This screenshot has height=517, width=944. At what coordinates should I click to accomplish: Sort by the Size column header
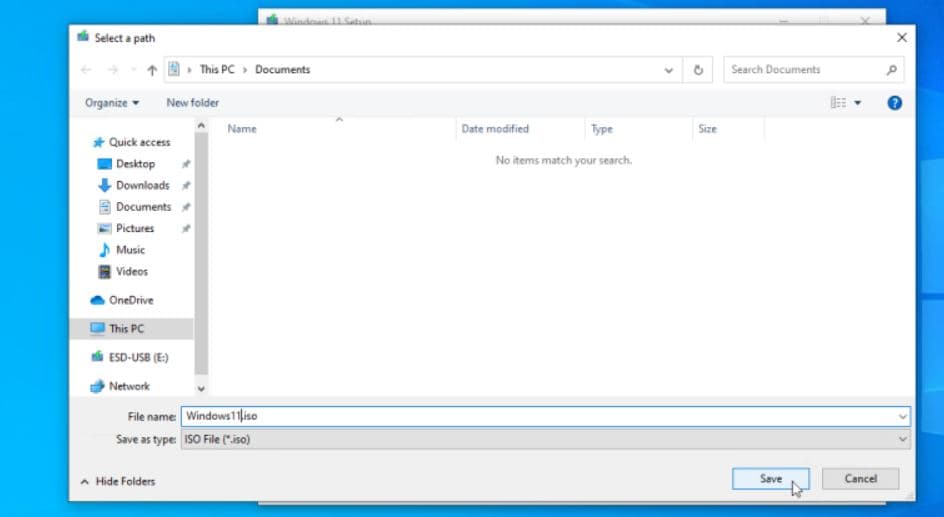(x=707, y=129)
